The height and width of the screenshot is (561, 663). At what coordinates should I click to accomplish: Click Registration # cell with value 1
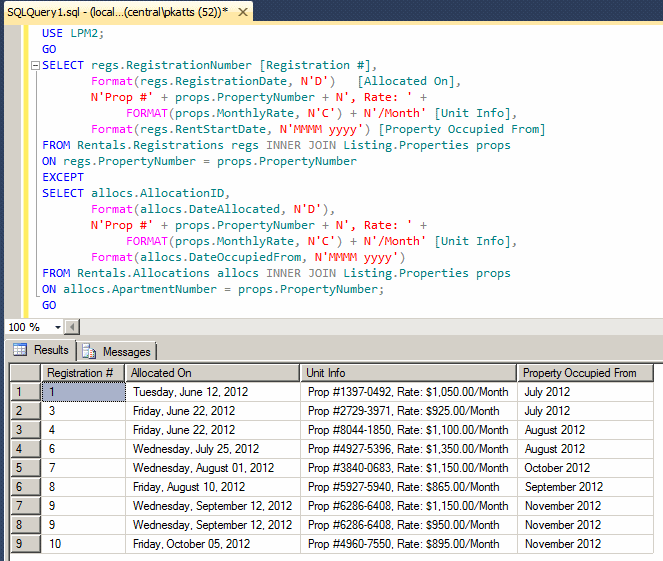point(83,392)
